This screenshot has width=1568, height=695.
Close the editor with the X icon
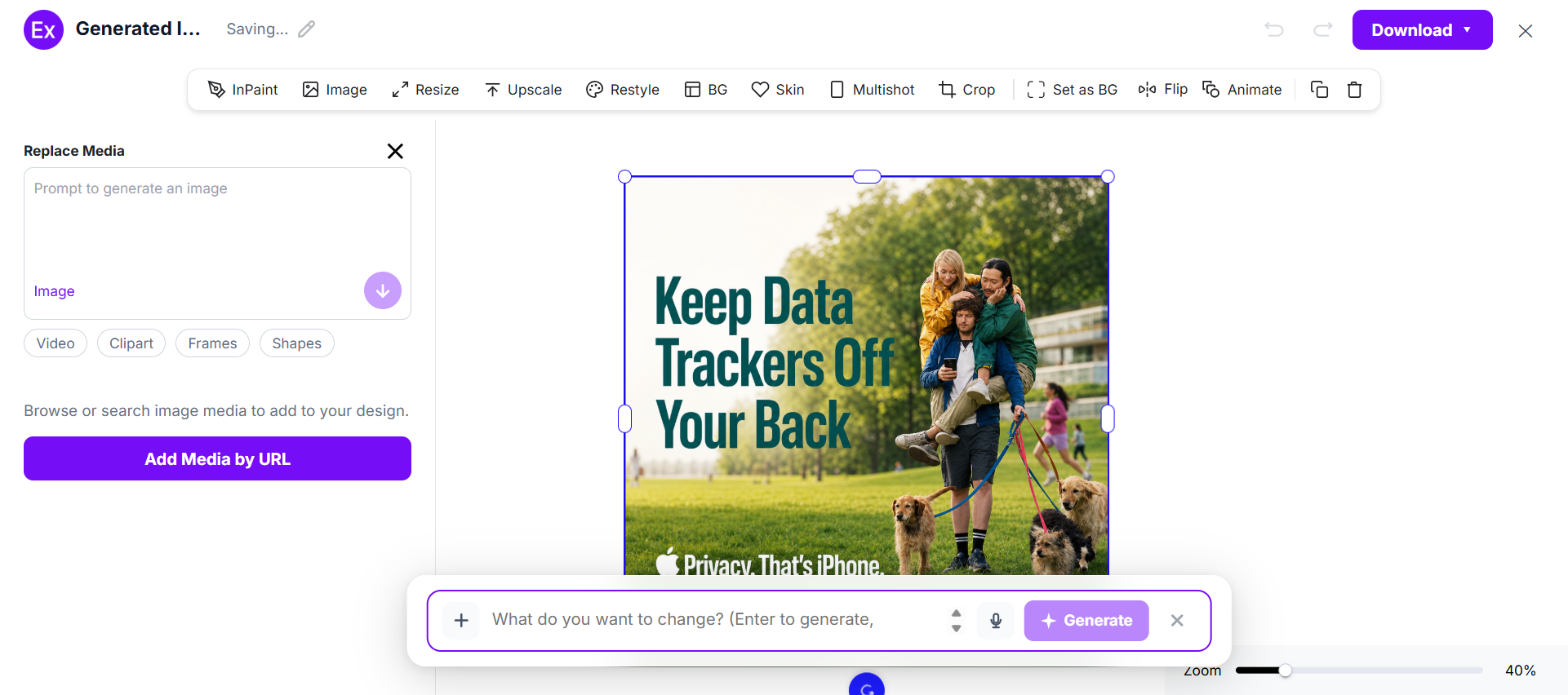click(1525, 31)
